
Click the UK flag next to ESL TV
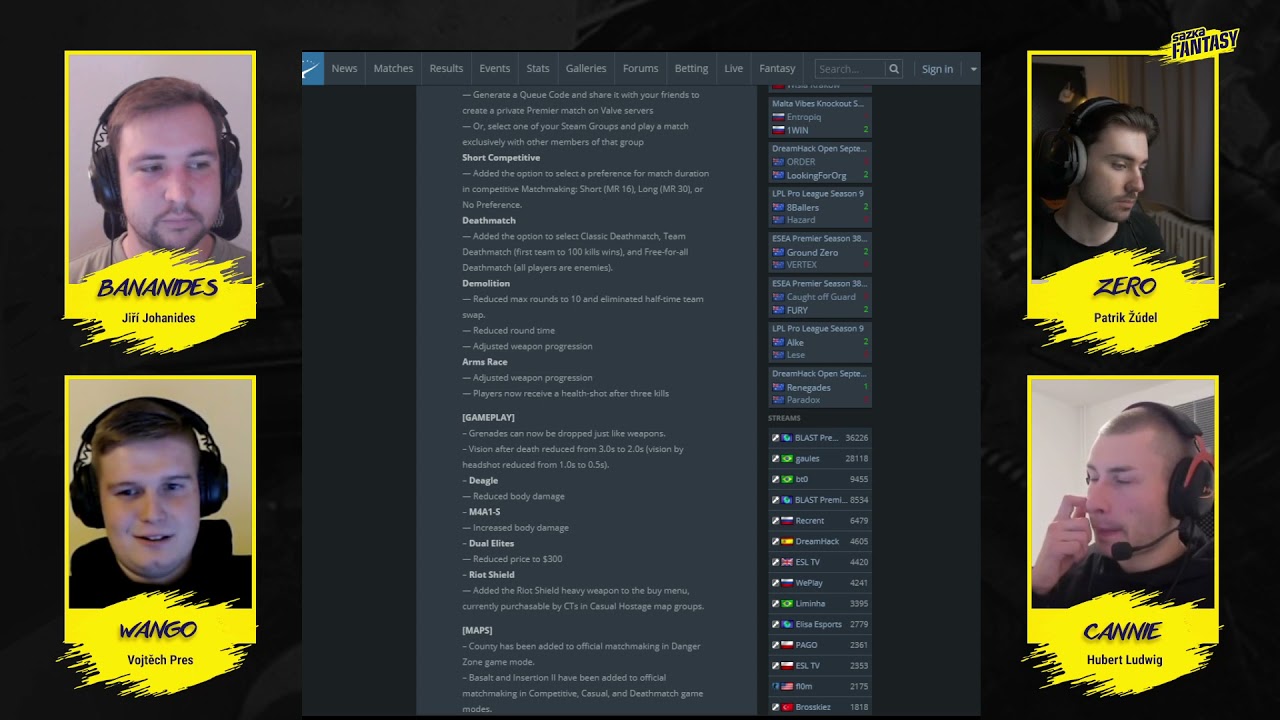(x=787, y=562)
